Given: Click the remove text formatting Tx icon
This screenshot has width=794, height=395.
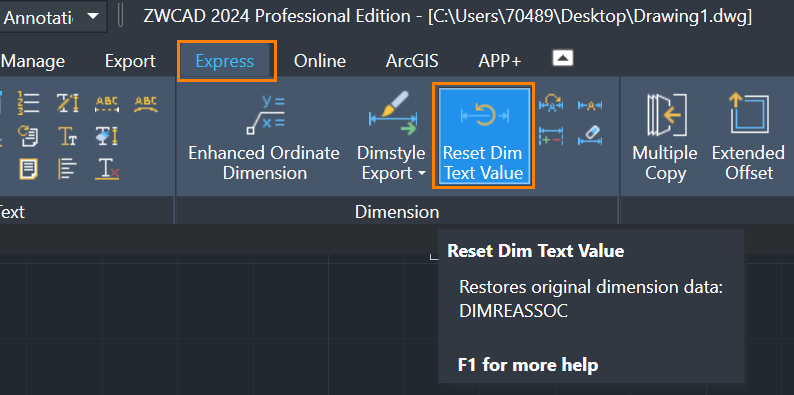Looking at the screenshot, I should 107,169.
